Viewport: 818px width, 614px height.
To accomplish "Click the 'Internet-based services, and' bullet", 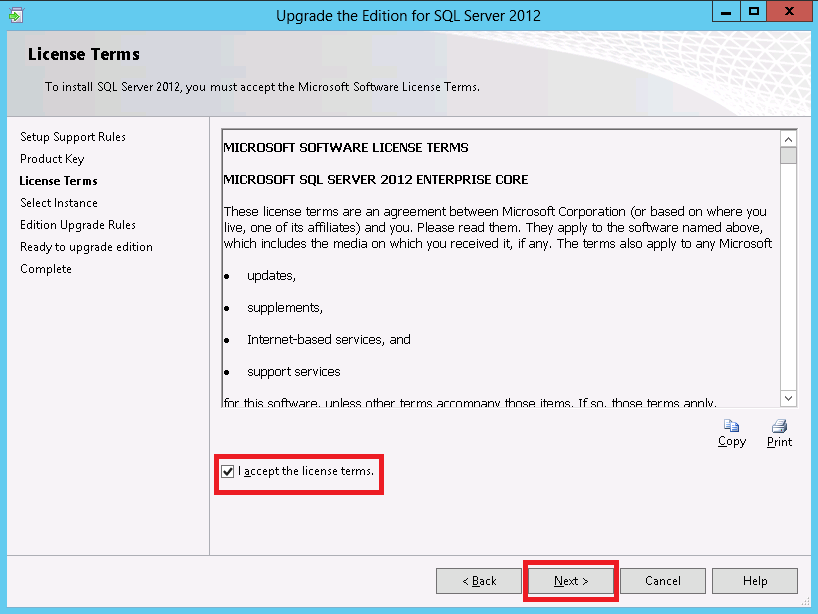I will [329, 340].
